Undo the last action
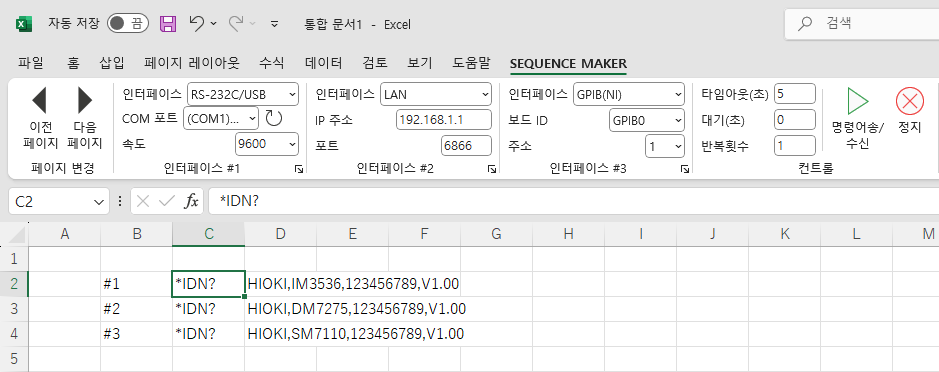This screenshot has width=939, height=372. tap(197, 24)
